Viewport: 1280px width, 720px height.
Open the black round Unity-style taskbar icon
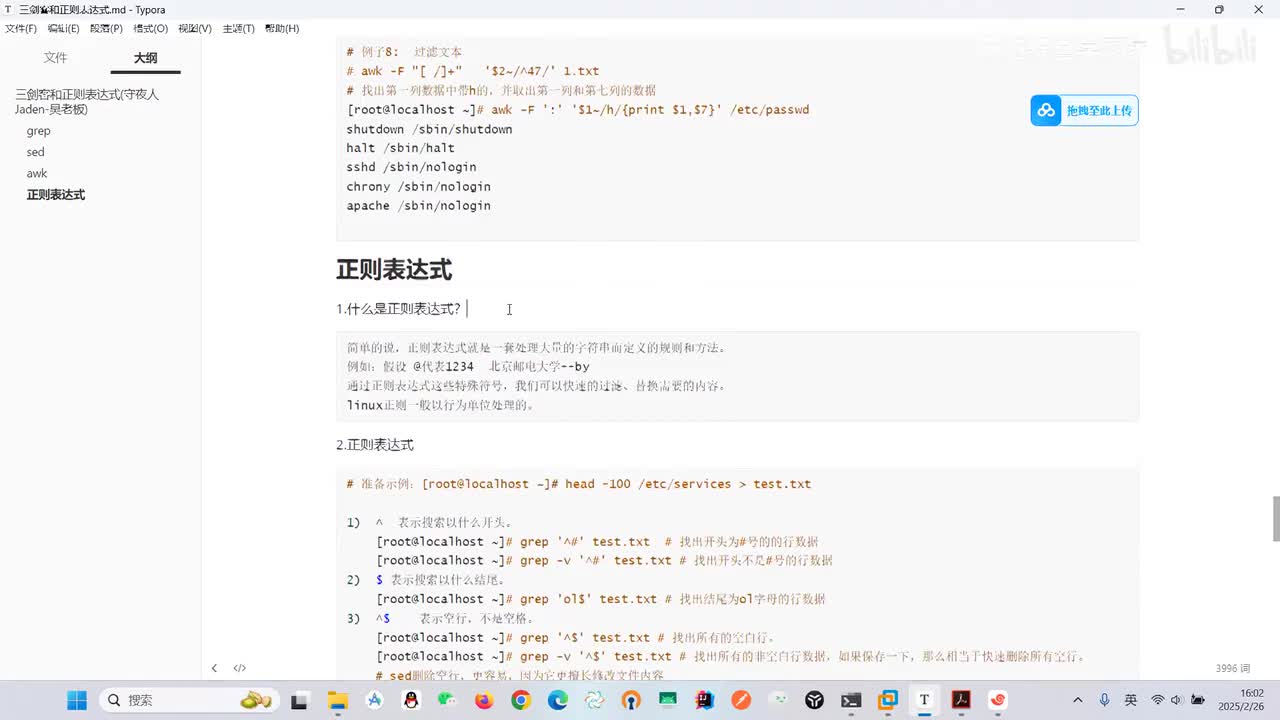coord(814,700)
